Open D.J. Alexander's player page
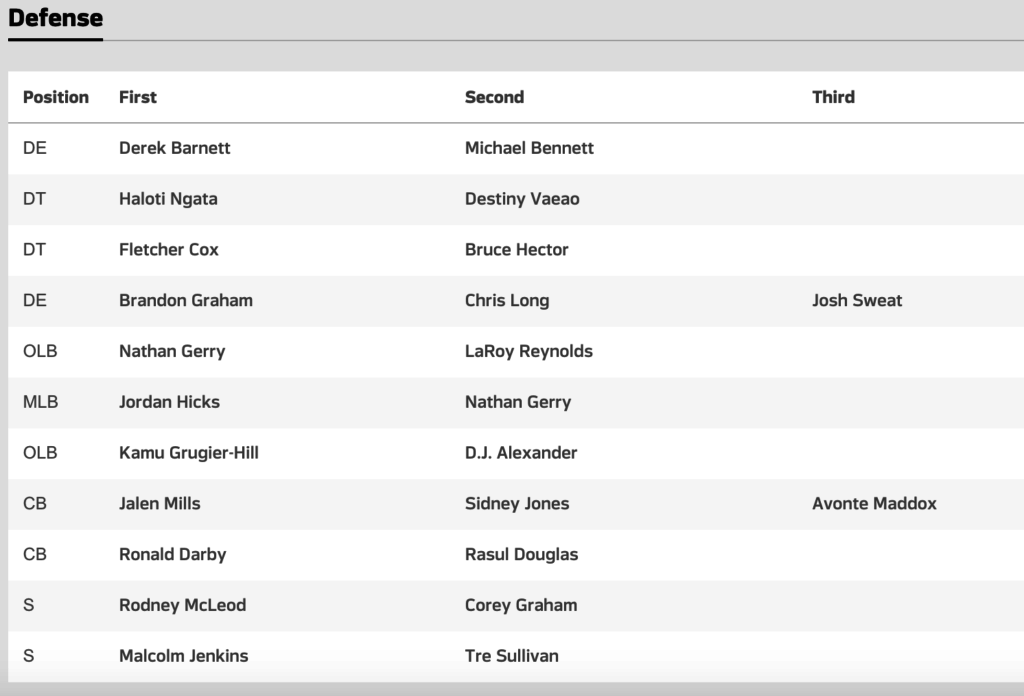 [520, 453]
